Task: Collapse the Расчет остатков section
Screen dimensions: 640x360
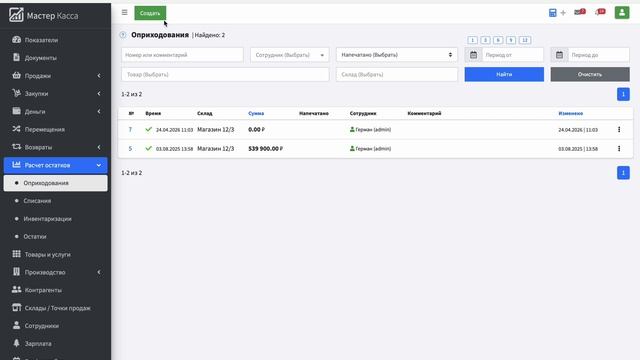Action: (x=56, y=165)
